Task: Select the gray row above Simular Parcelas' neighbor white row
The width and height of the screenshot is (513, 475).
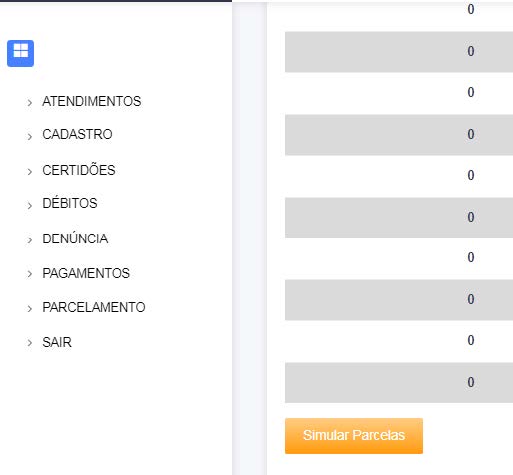Action: pos(399,300)
